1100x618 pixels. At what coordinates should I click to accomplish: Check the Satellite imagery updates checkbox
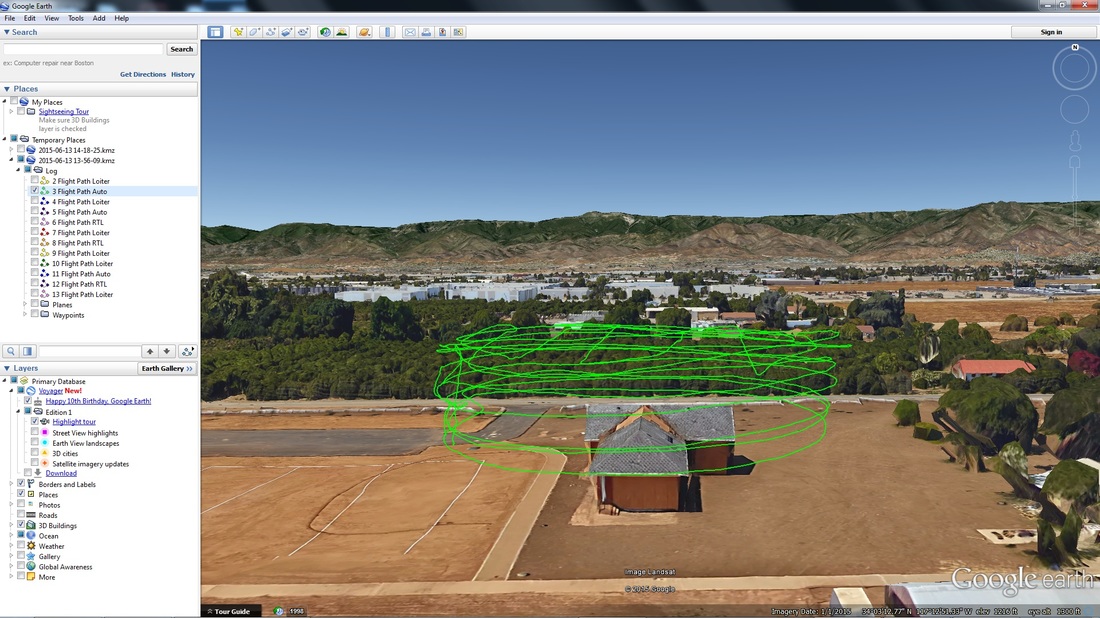click(x=34, y=464)
